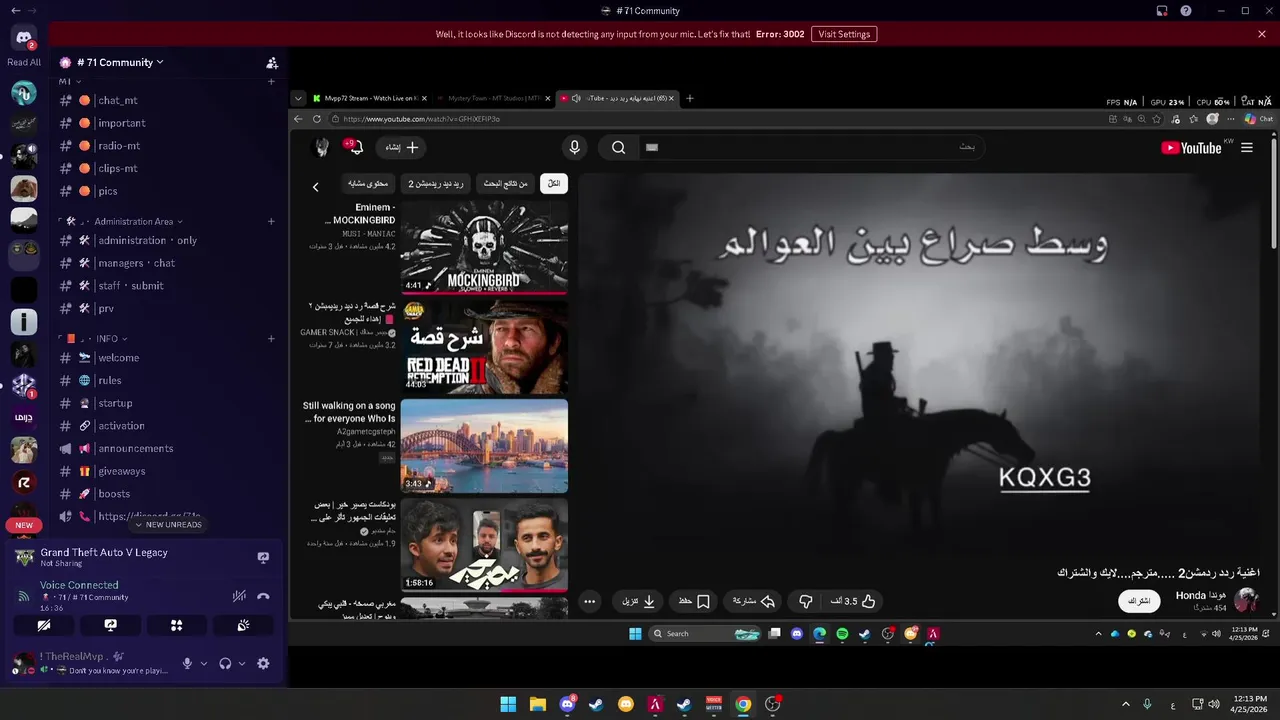The width and height of the screenshot is (1280, 720).
Task: Switch to Mystery Town browser tab
Action: coord(493,98)
